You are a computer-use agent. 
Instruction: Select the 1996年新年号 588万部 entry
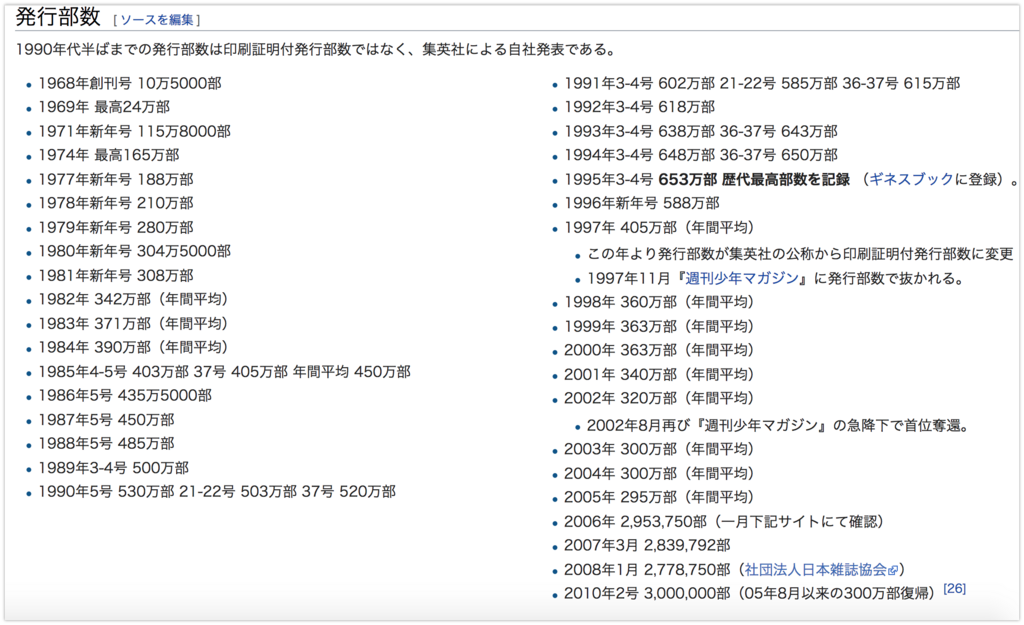tap(642, 203)
